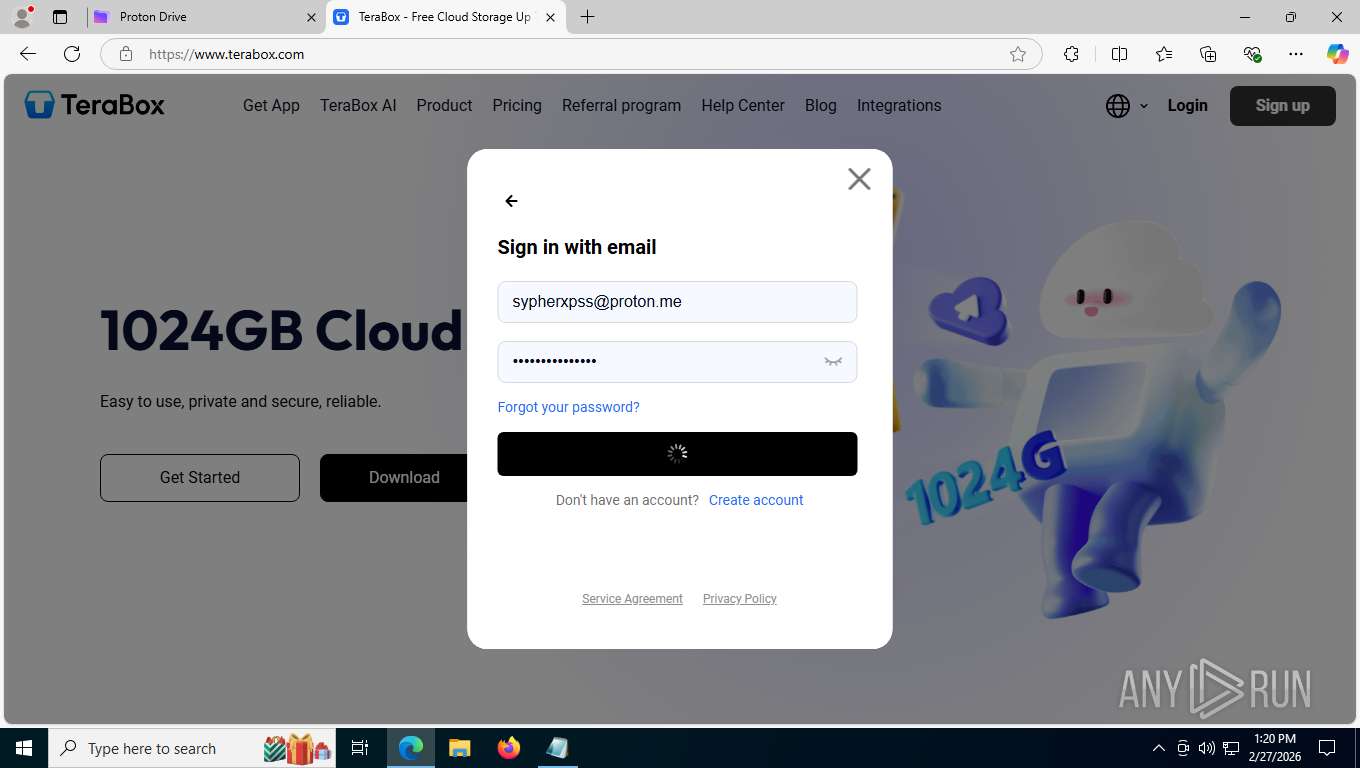The width and height of the screenshot is (1360, 768).
Task: Click the loading sign-in button
Action: pyautogui.click(x=677, y=454)
